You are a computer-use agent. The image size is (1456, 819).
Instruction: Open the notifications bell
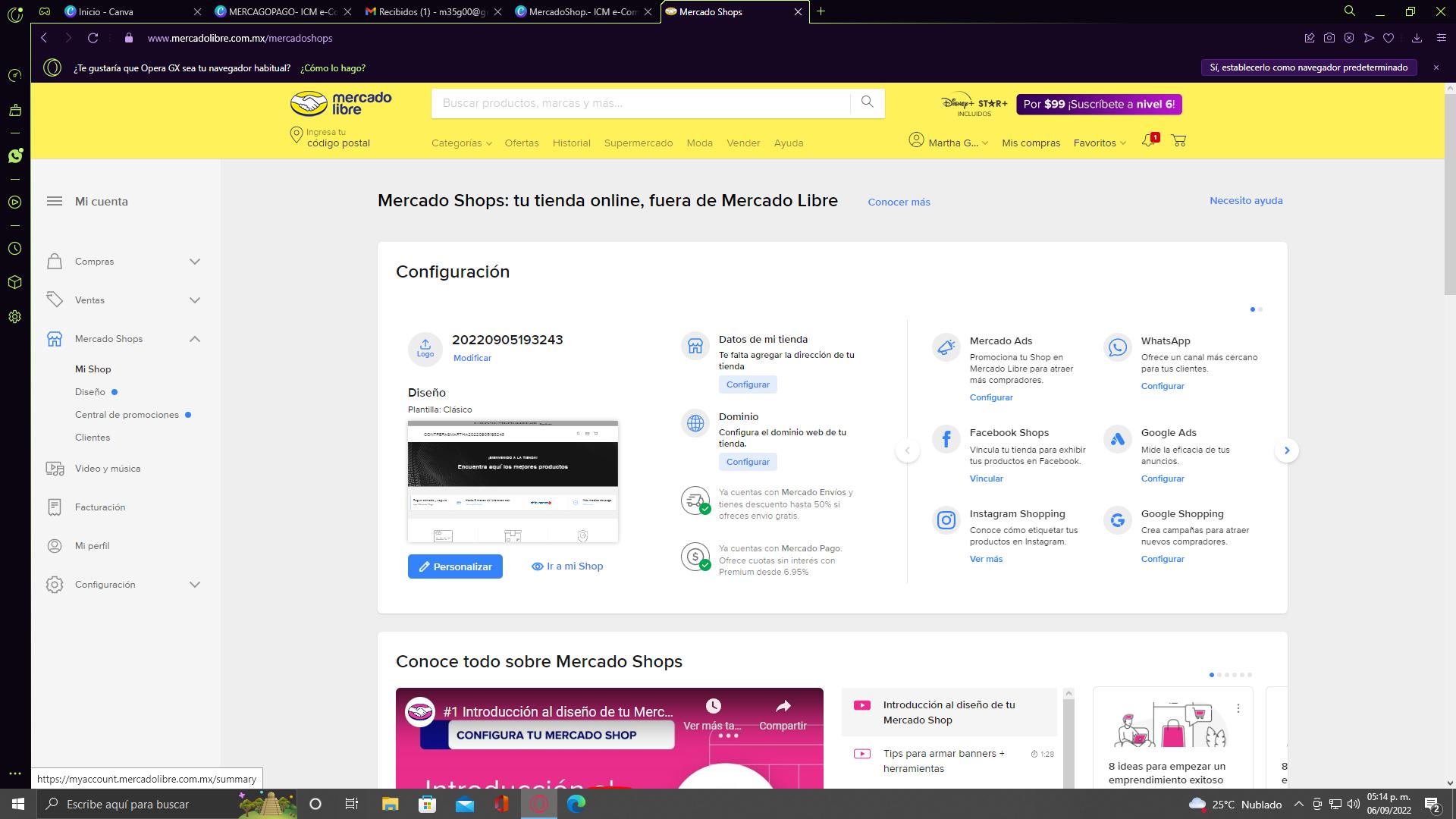[1148, 142]
